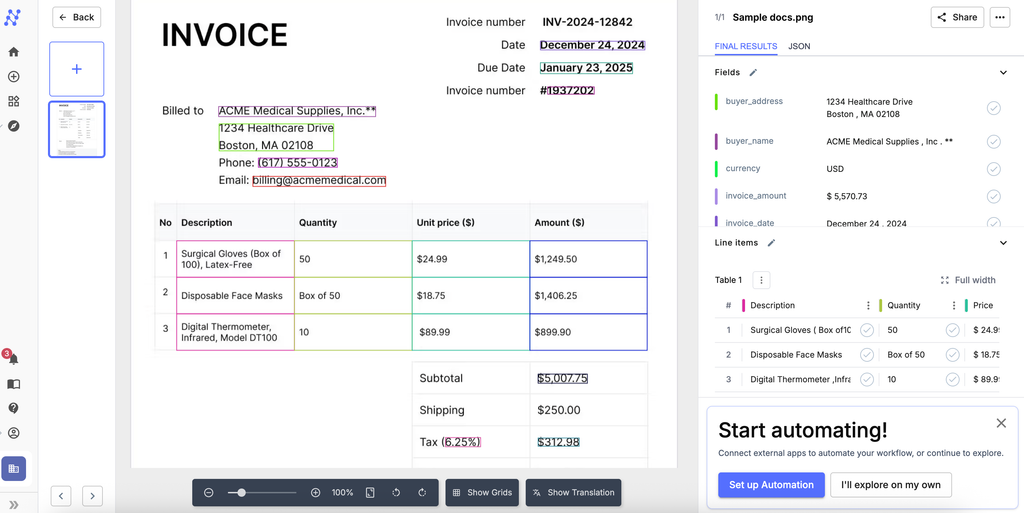Click the Set up Automation button
Screen dimensions: 1024x513
pos(770,485)
